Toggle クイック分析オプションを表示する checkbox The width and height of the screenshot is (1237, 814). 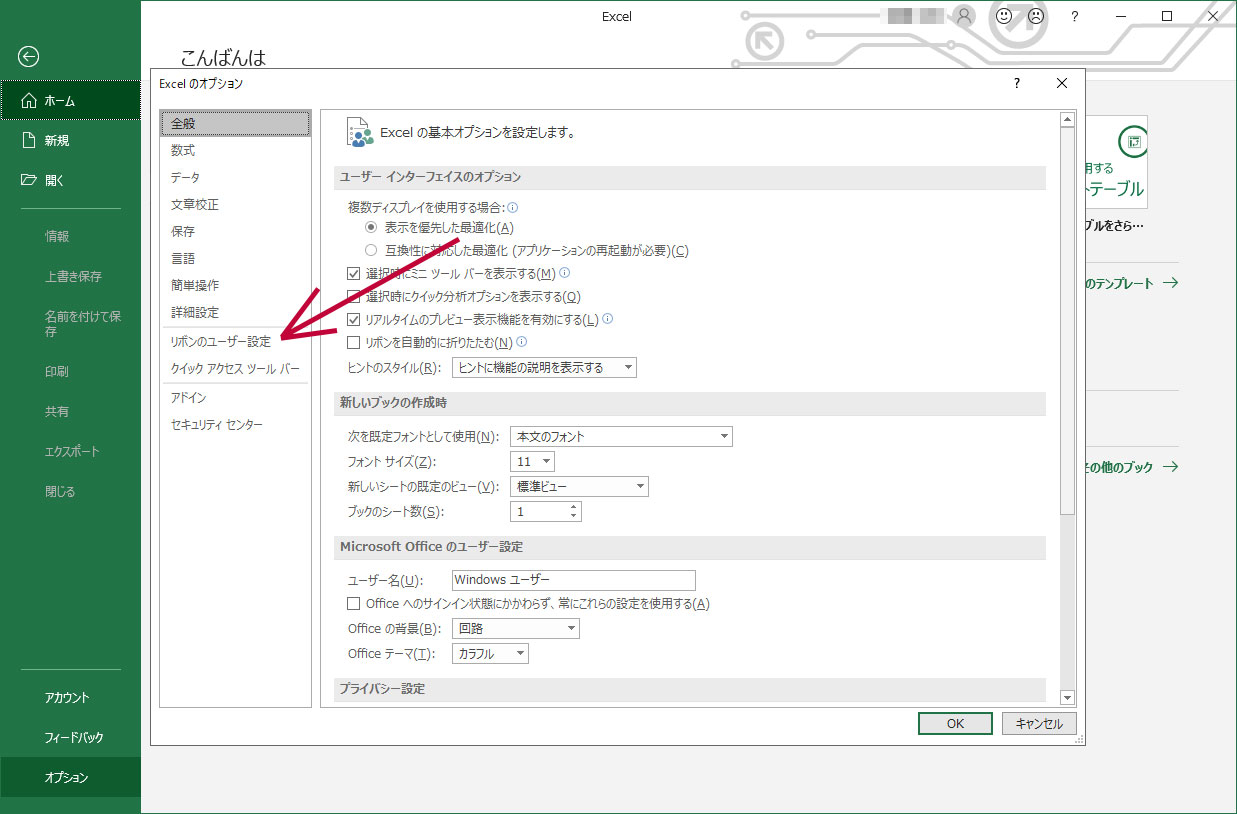[x=353, y=297]
